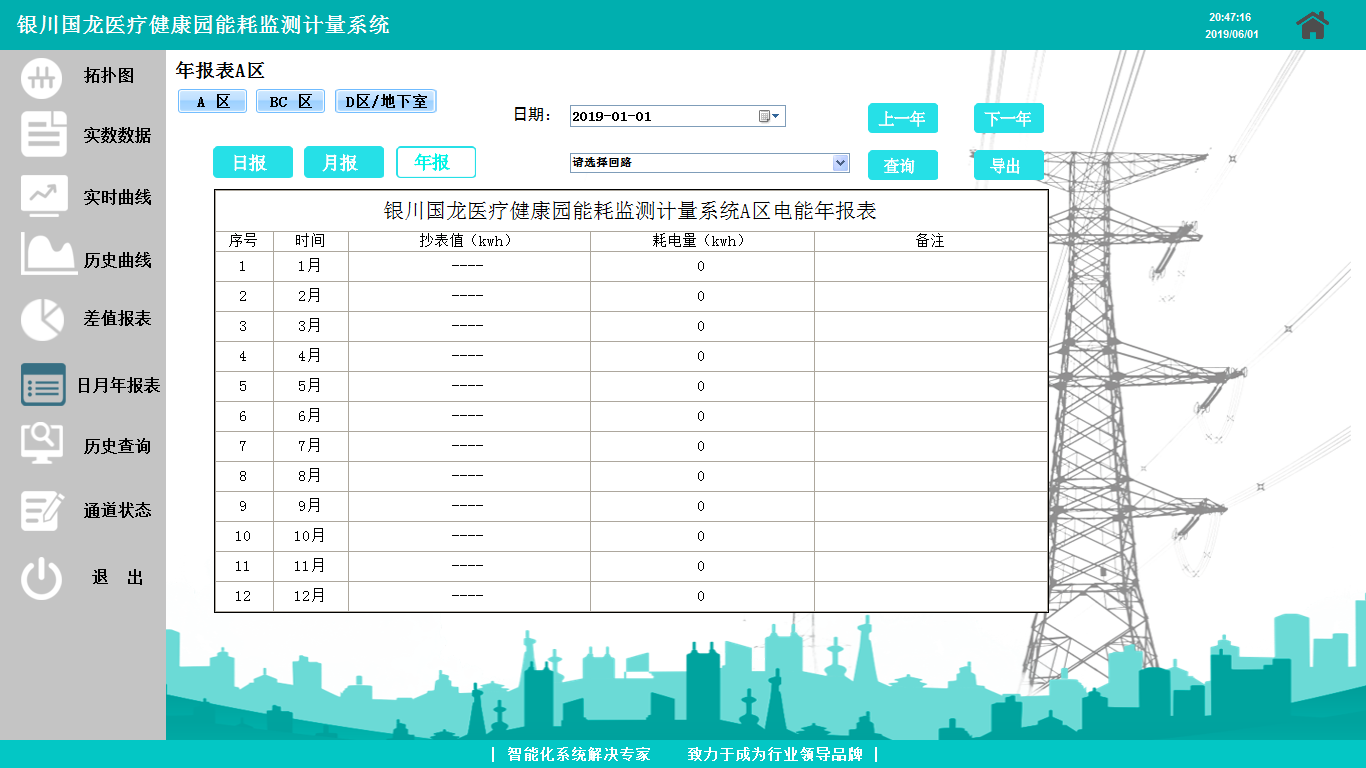
Task: Expand the circuit selection (请选择回路) dropdown
Action: [840, 163]
